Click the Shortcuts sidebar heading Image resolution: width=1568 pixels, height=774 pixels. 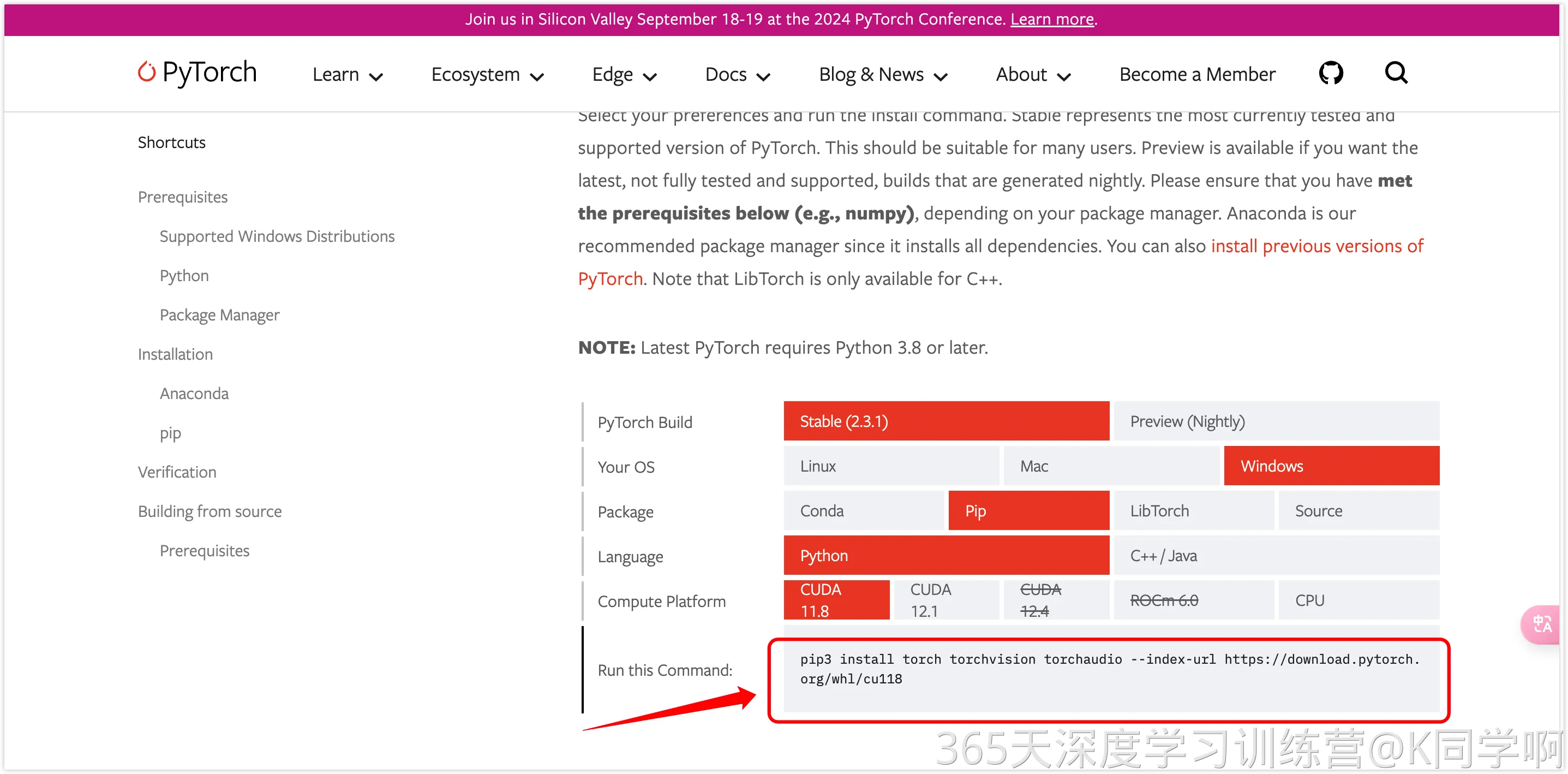pyautogui.click(x=172, y=142)
